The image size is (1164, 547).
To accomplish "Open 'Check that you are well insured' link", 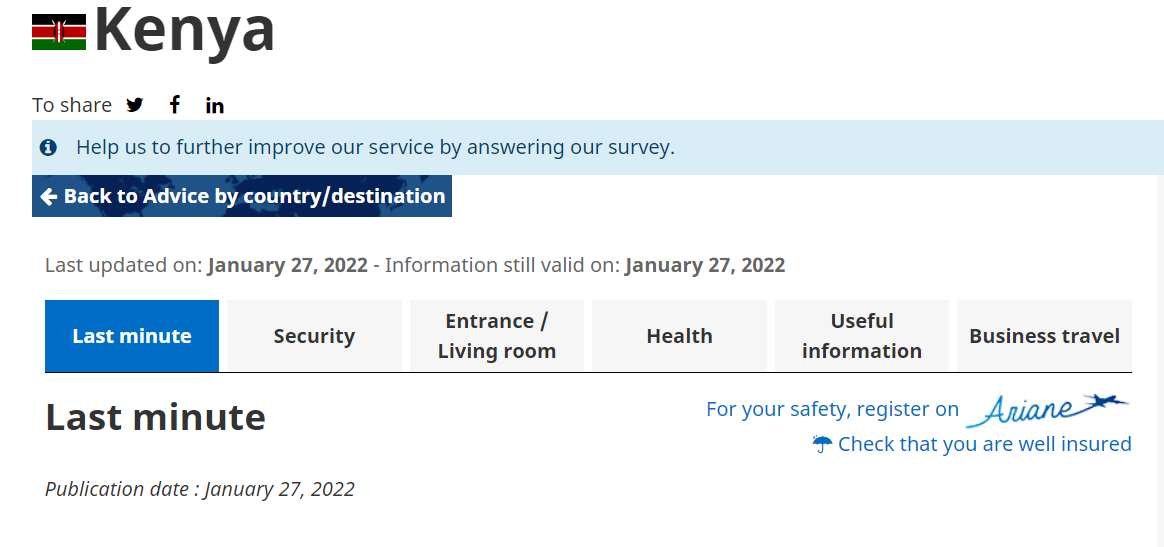I will point(984,444).
